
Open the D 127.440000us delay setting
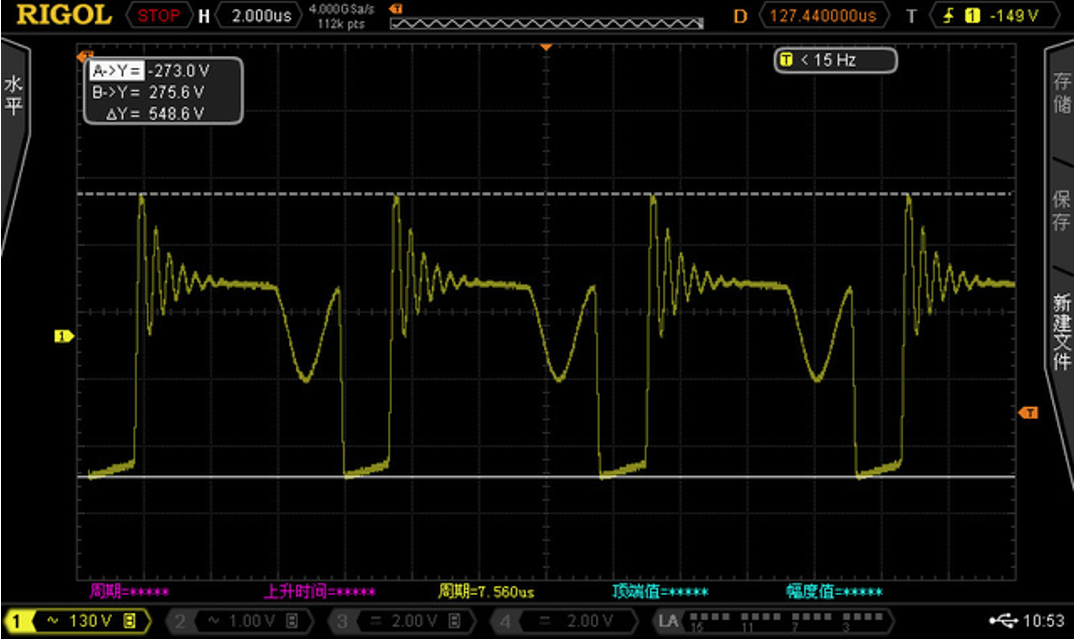coord(819,16)
